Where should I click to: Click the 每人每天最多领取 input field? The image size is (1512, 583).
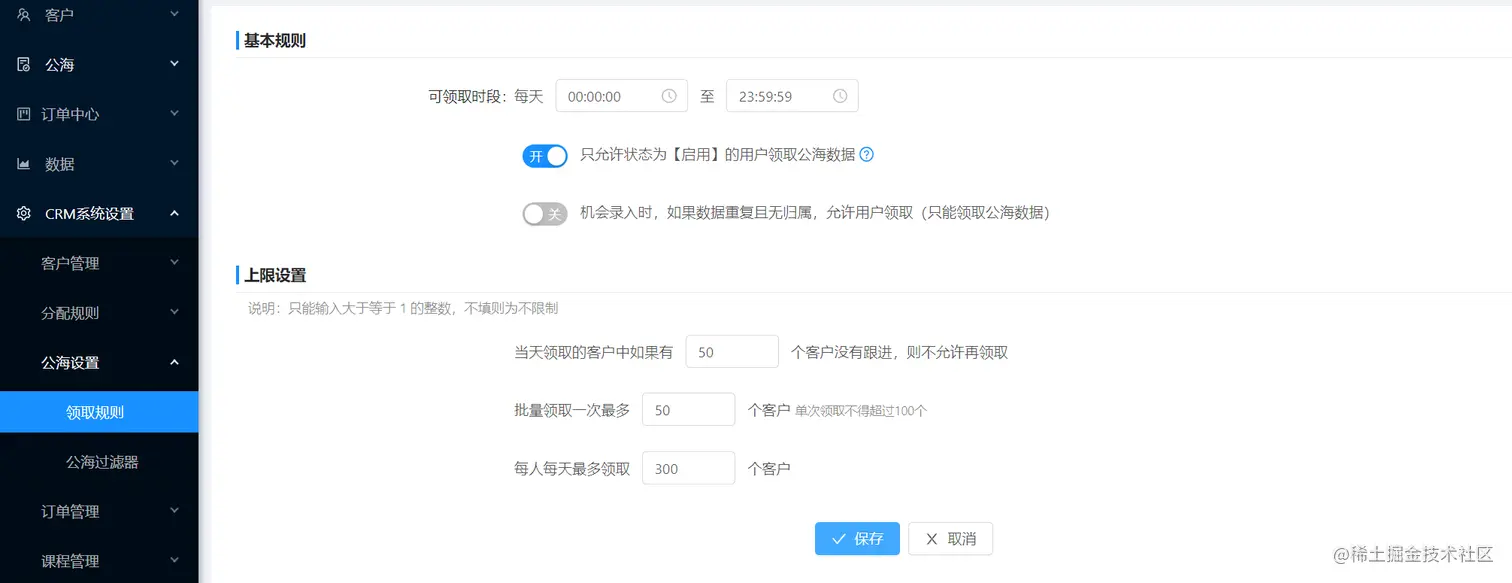689,468
